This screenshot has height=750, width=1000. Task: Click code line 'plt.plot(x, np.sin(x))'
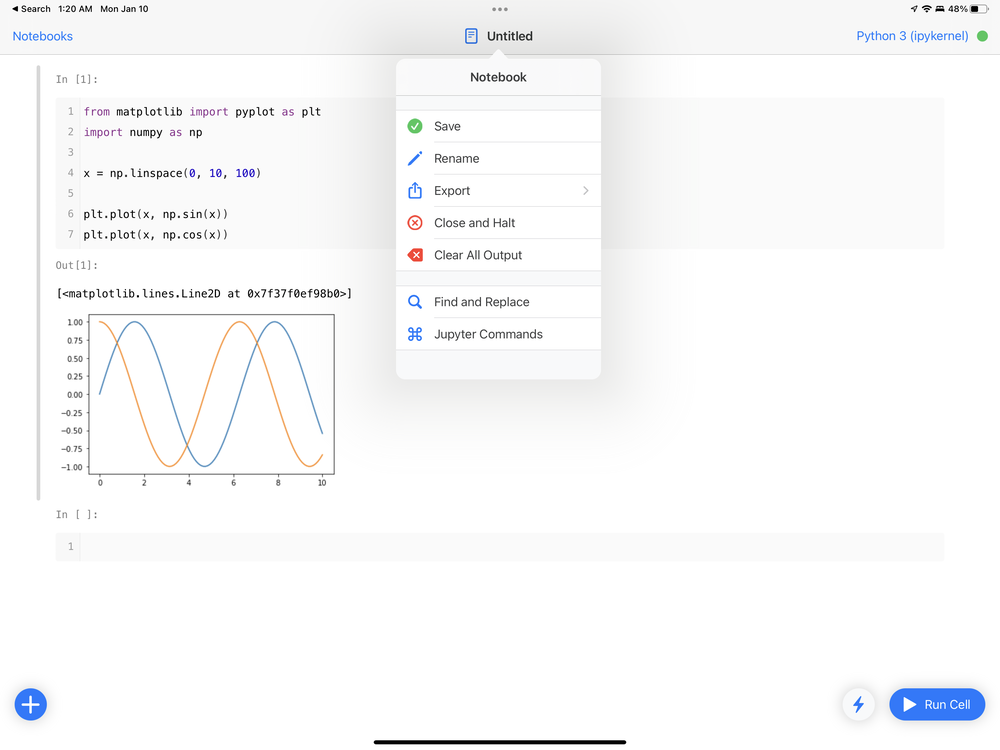156,214
